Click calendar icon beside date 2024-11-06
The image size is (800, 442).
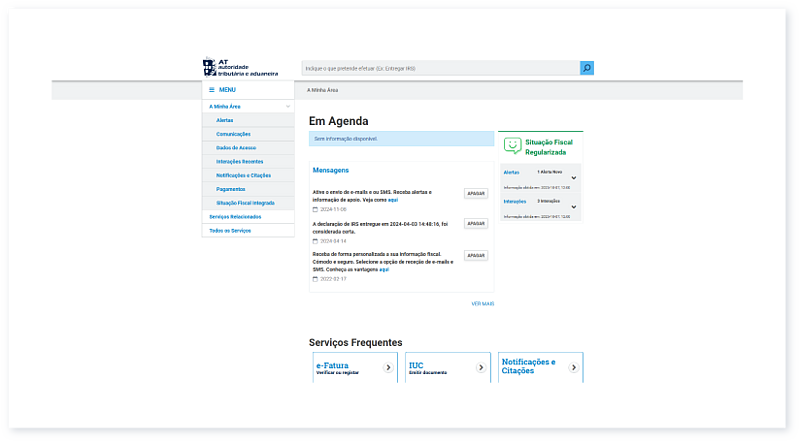(315, 209)
